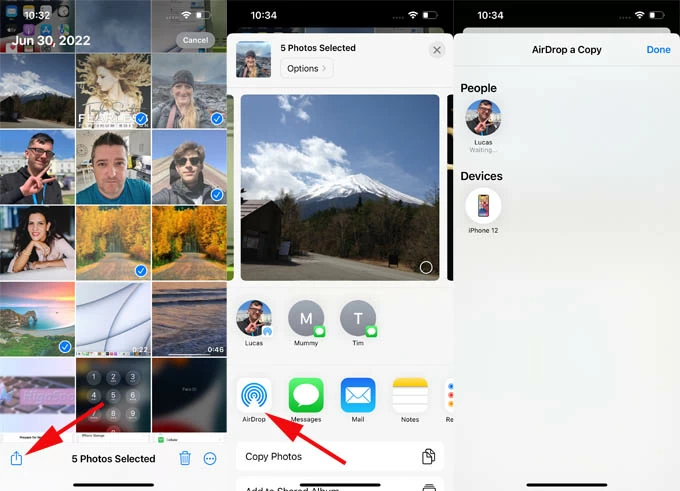Expand the Options menu for selected photos
Screen dimensions: 680x491
[x=306, y=68]
